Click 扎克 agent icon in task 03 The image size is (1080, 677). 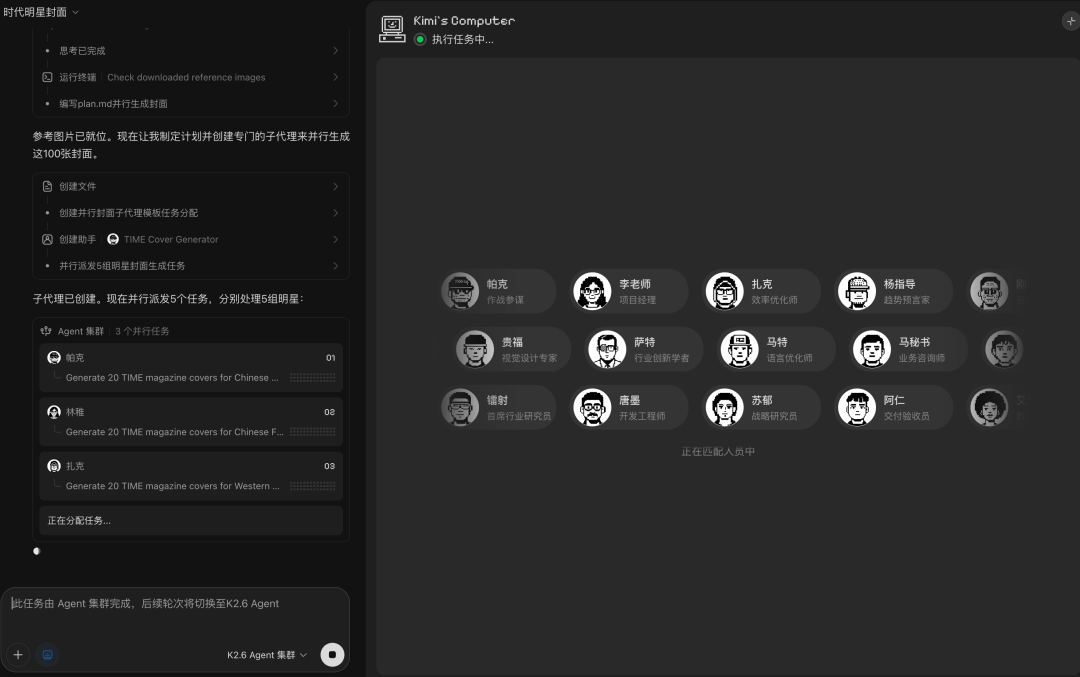(x=53, y=465)
